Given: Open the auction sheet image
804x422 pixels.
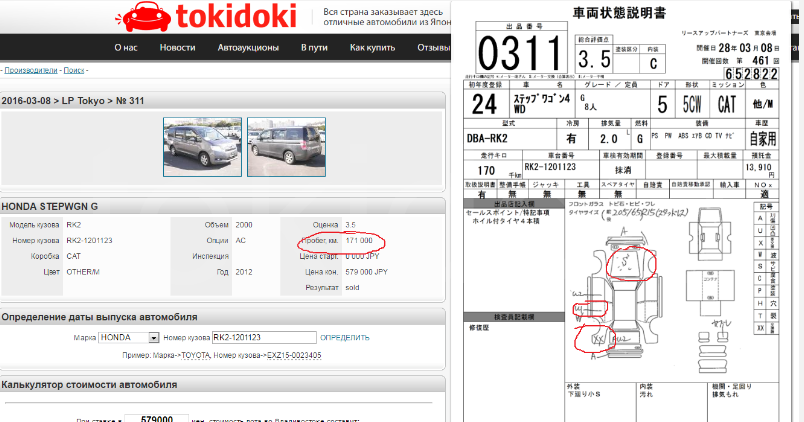Looking at the screenshot, I should point(621,211).
